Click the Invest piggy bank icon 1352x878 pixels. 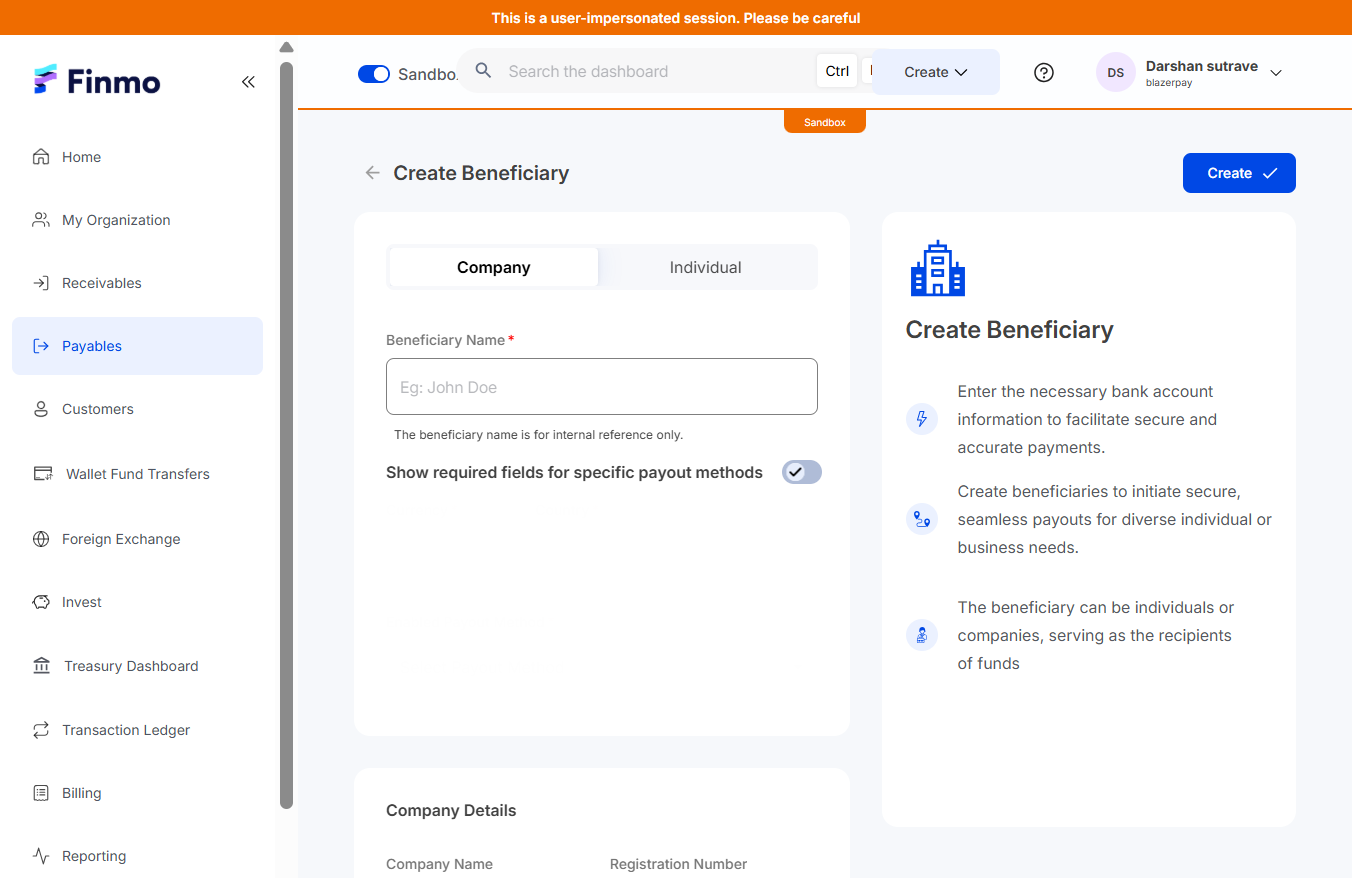(x=41, y=602)
